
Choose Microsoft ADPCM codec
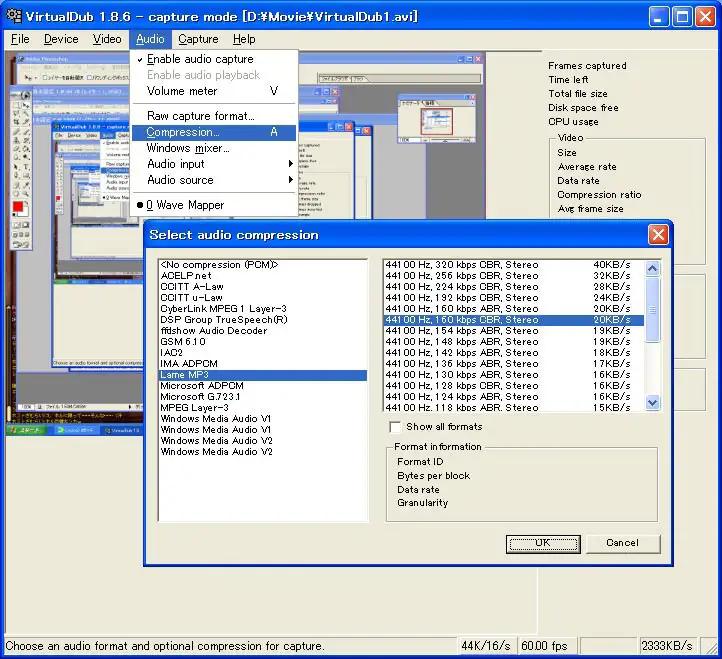202,386
